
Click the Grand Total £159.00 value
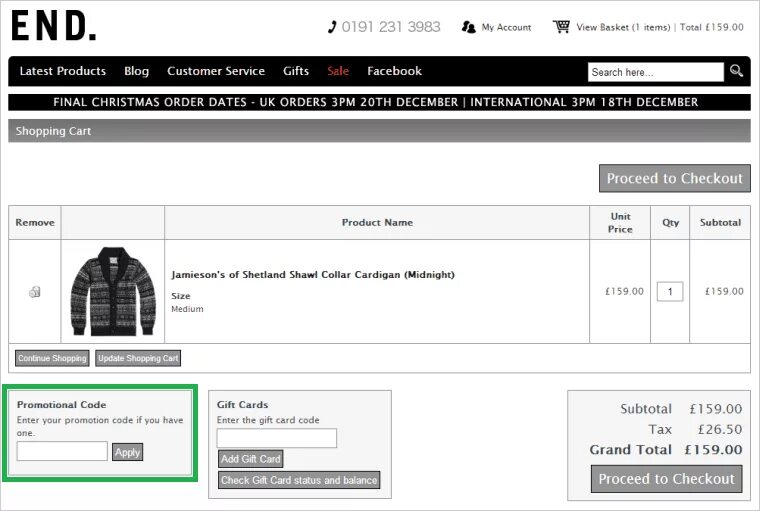coord(713,449)
